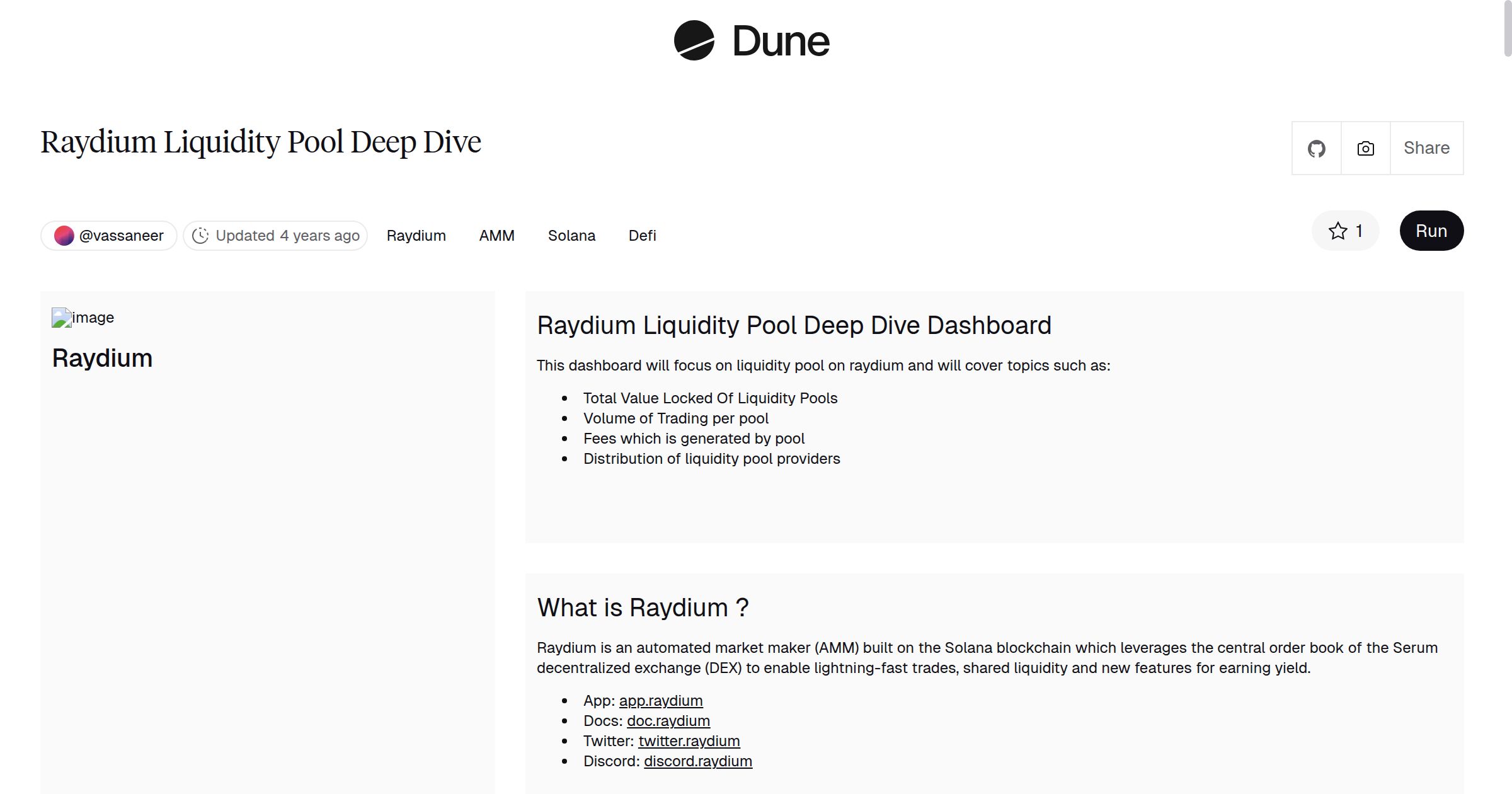Open the GitHub icon next to Share
The image size is (1512, 794).
(1316, 148)
